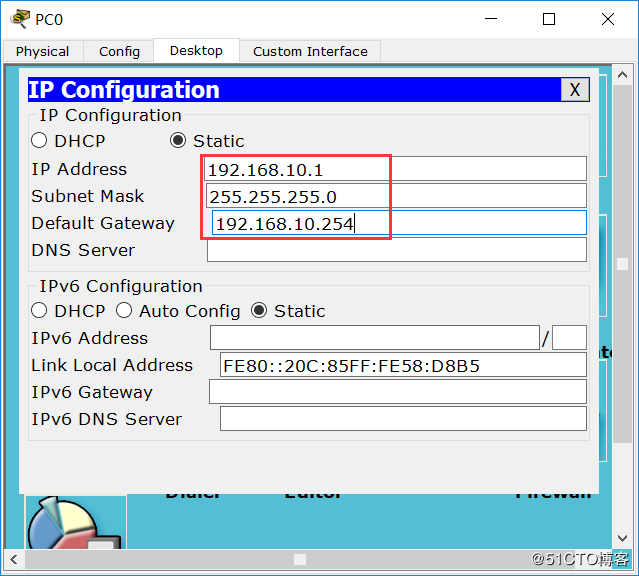Click the IPv6 Gateway input field

[x=398, y=392]
